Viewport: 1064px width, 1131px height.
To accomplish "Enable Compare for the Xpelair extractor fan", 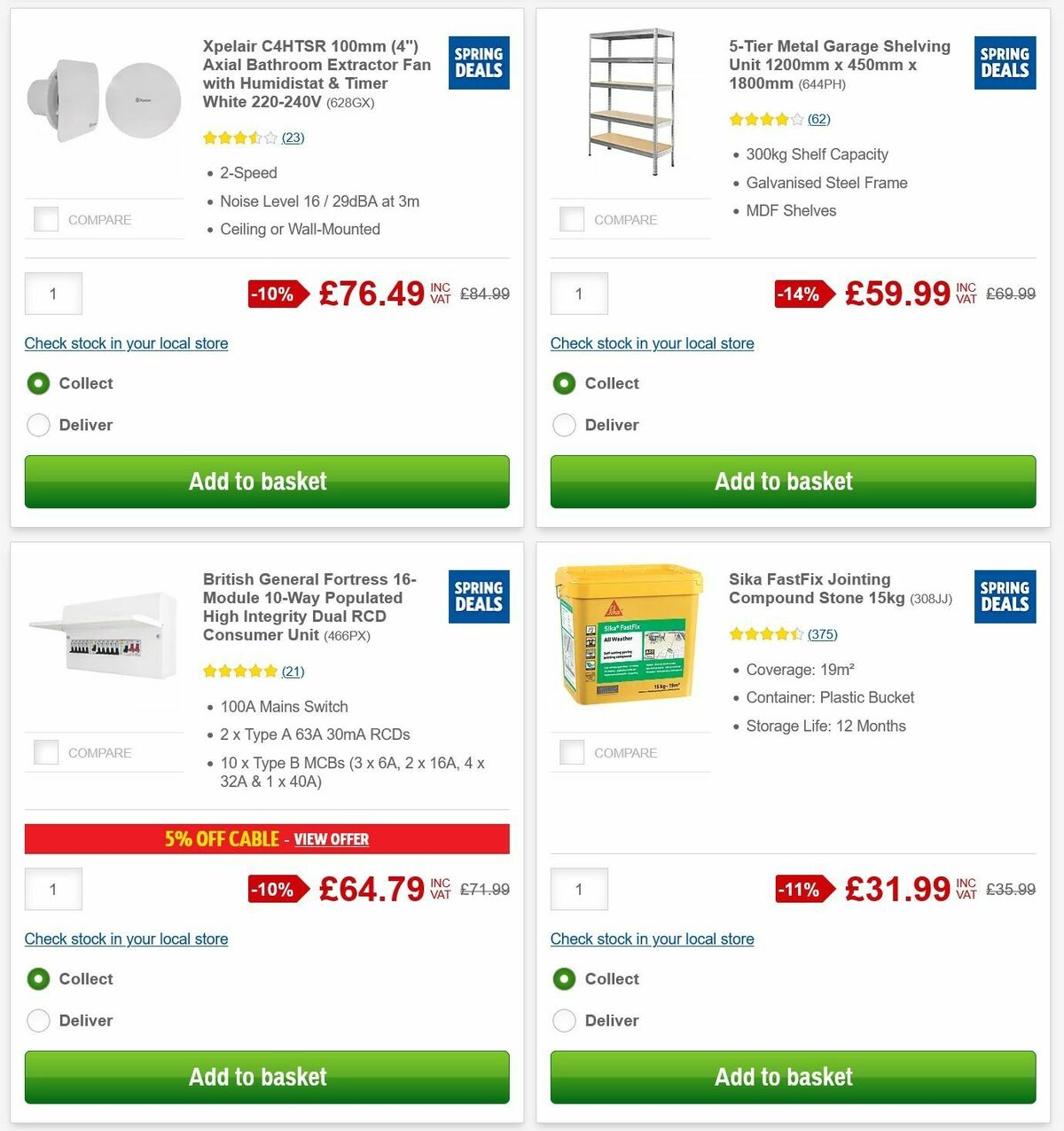I will pos(45,218).
